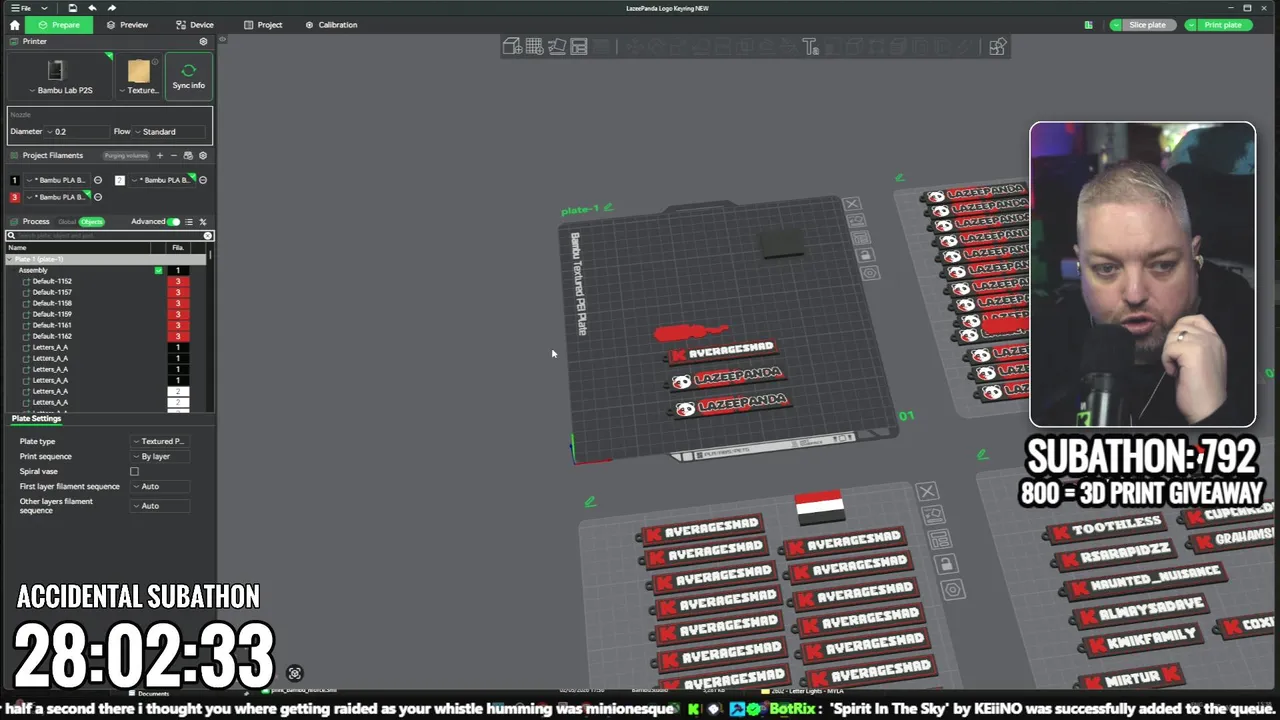Open the Textured plate type selector
The image size is (1280, 720).
pyautogui.click(x=139, y=76)
